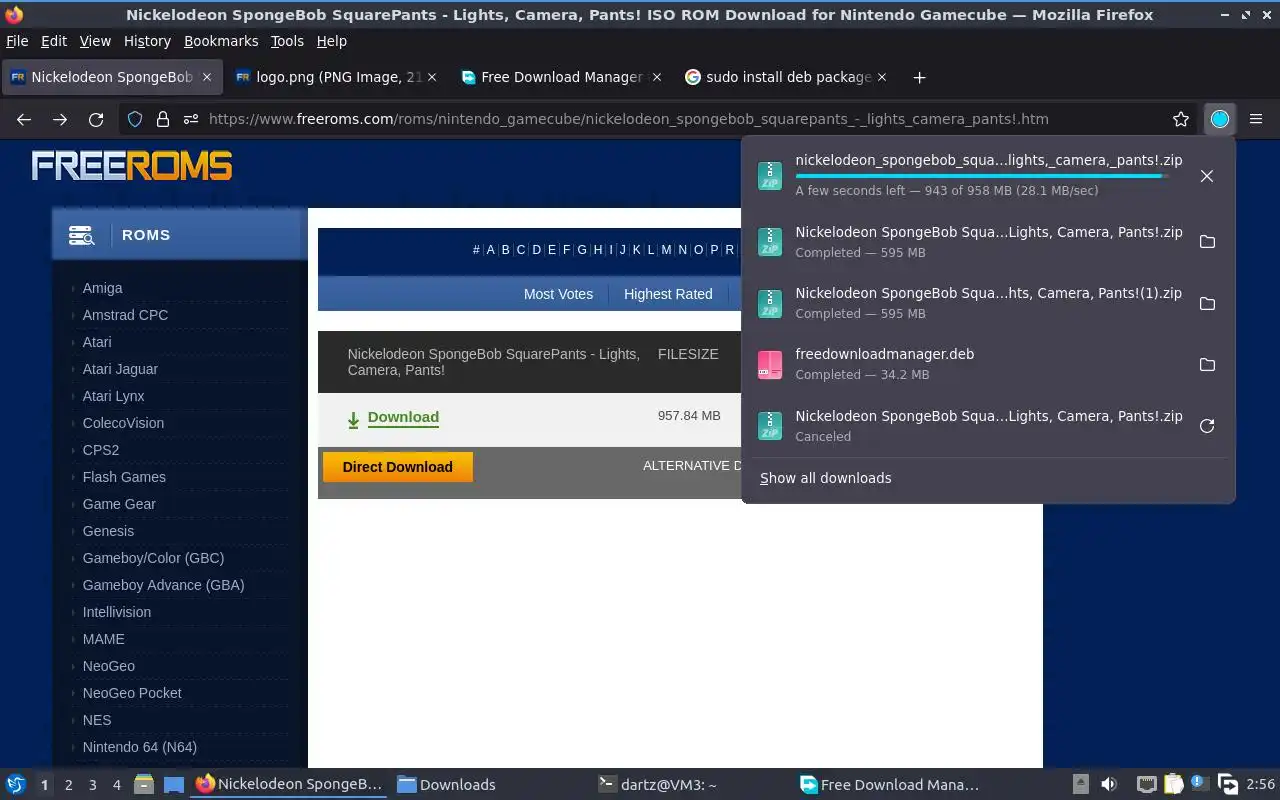The height and width of the screenshot is (800, 1280).
Task: Open the Atari Jaguar ROMs category
Action: point(120,369)
